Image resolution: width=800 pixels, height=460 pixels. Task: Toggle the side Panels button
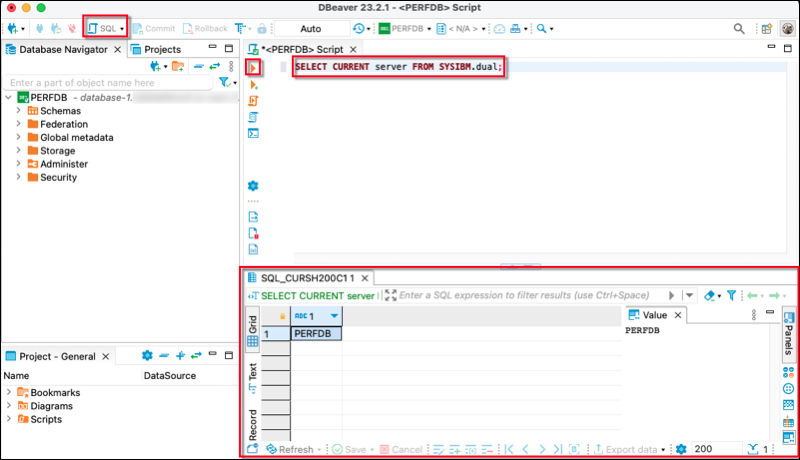(x=788, y=335)
